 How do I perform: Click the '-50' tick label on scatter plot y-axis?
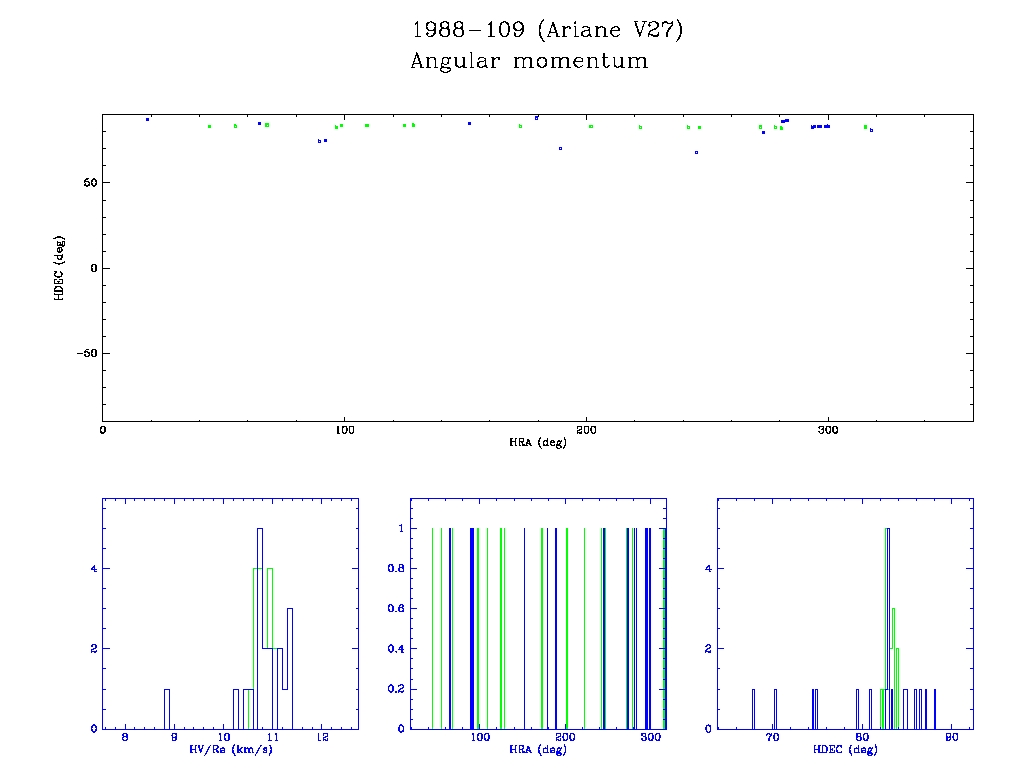(x=85, y=354)
